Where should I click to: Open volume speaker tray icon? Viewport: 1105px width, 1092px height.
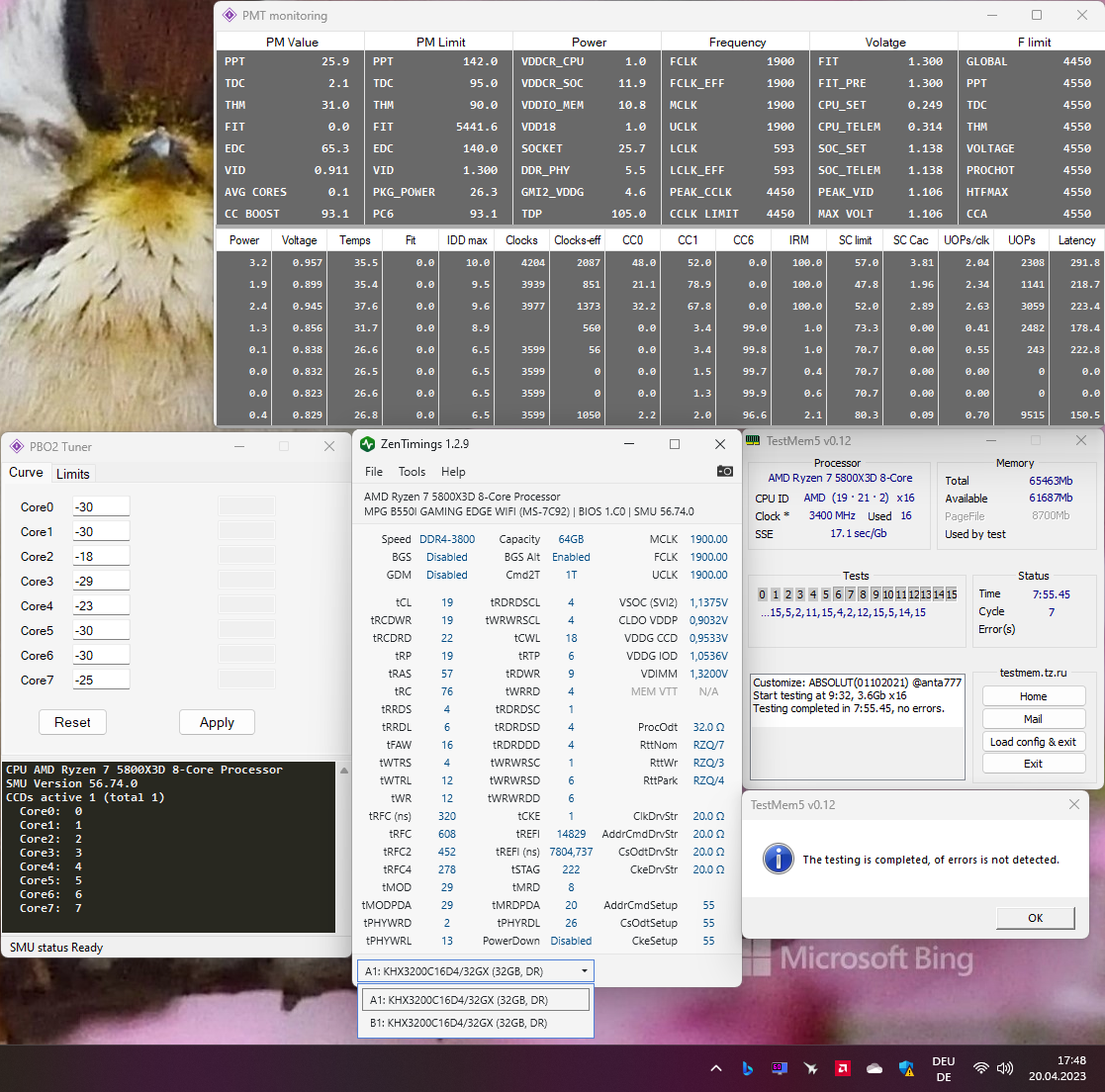(x=1004, y=1068)
